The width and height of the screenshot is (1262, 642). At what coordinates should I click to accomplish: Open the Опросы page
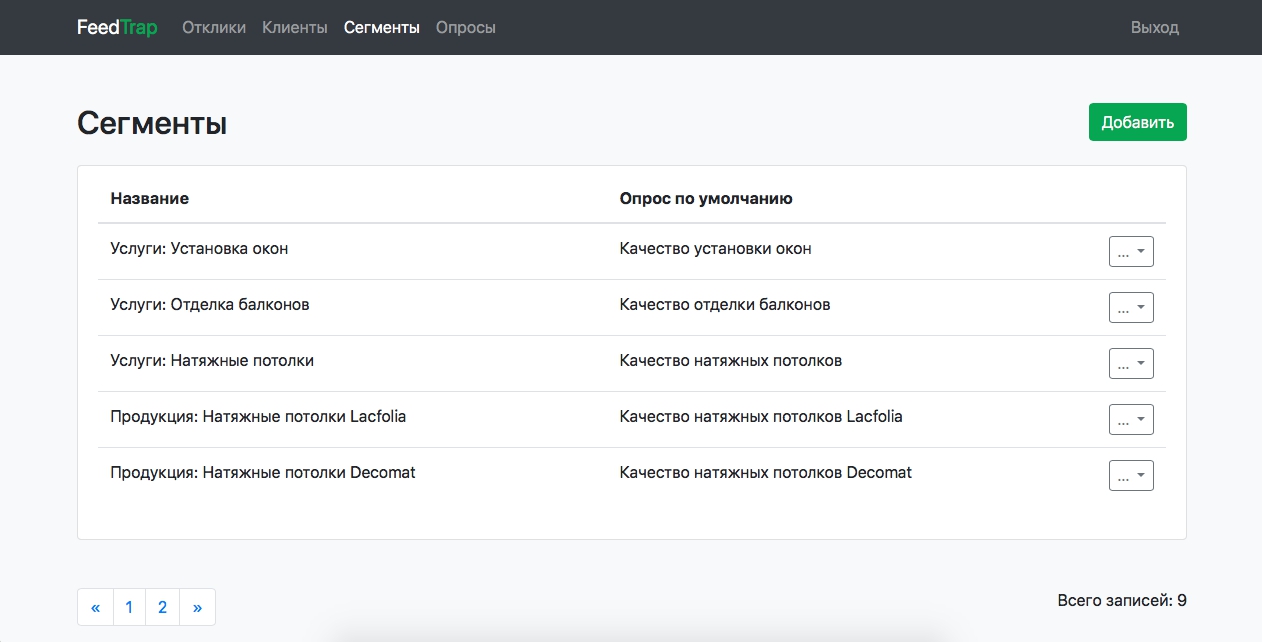click(466, 27)
